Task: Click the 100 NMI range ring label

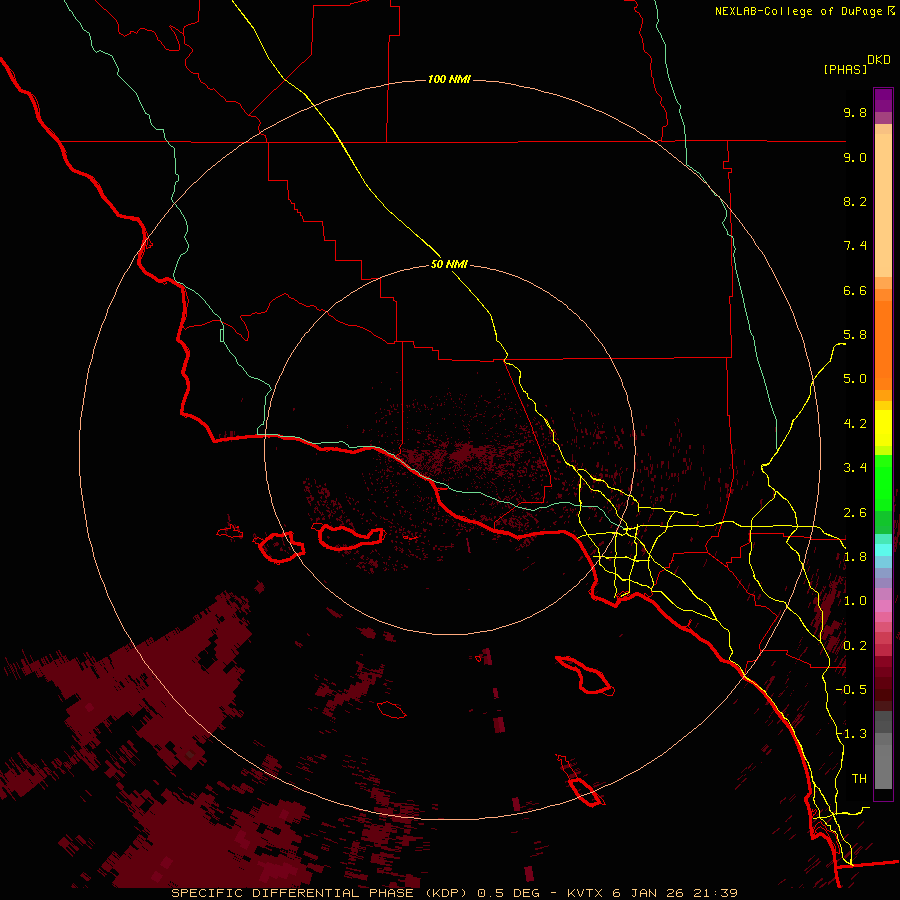Action: pyautogui.click(x=449, y=79)
